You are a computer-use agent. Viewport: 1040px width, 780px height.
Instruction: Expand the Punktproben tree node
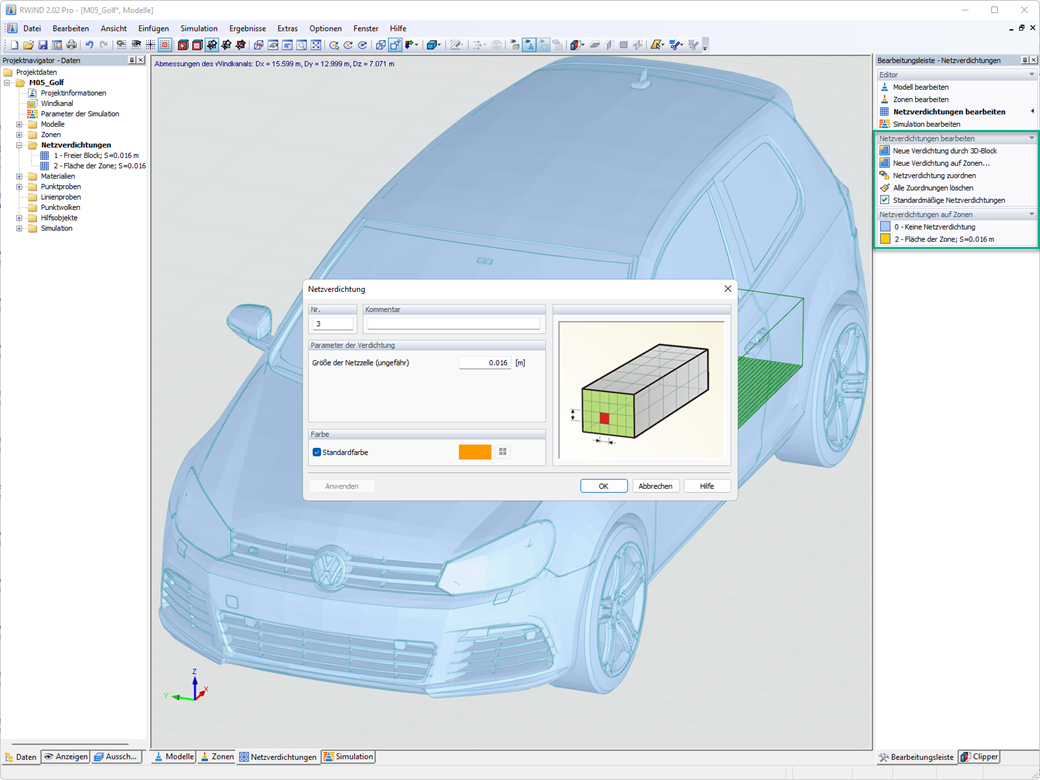[19, 186]
